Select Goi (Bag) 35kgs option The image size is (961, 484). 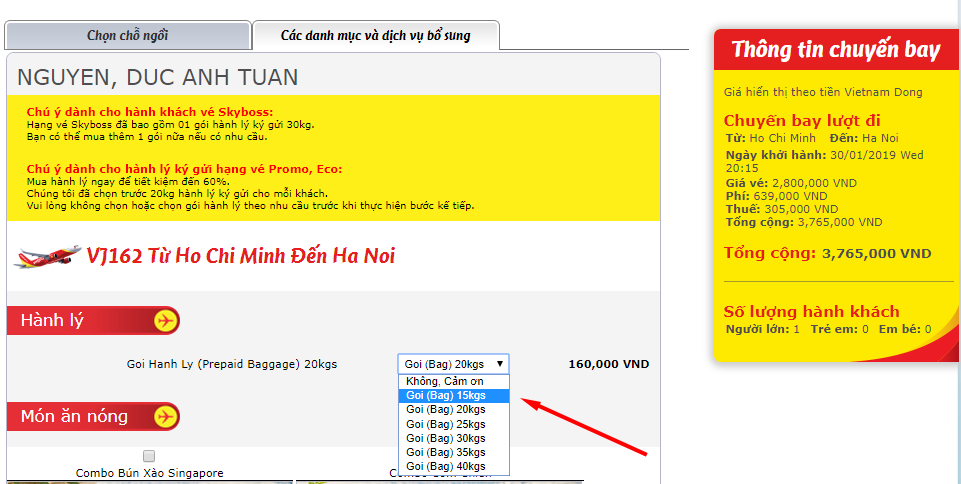click(x=454, y=452)
